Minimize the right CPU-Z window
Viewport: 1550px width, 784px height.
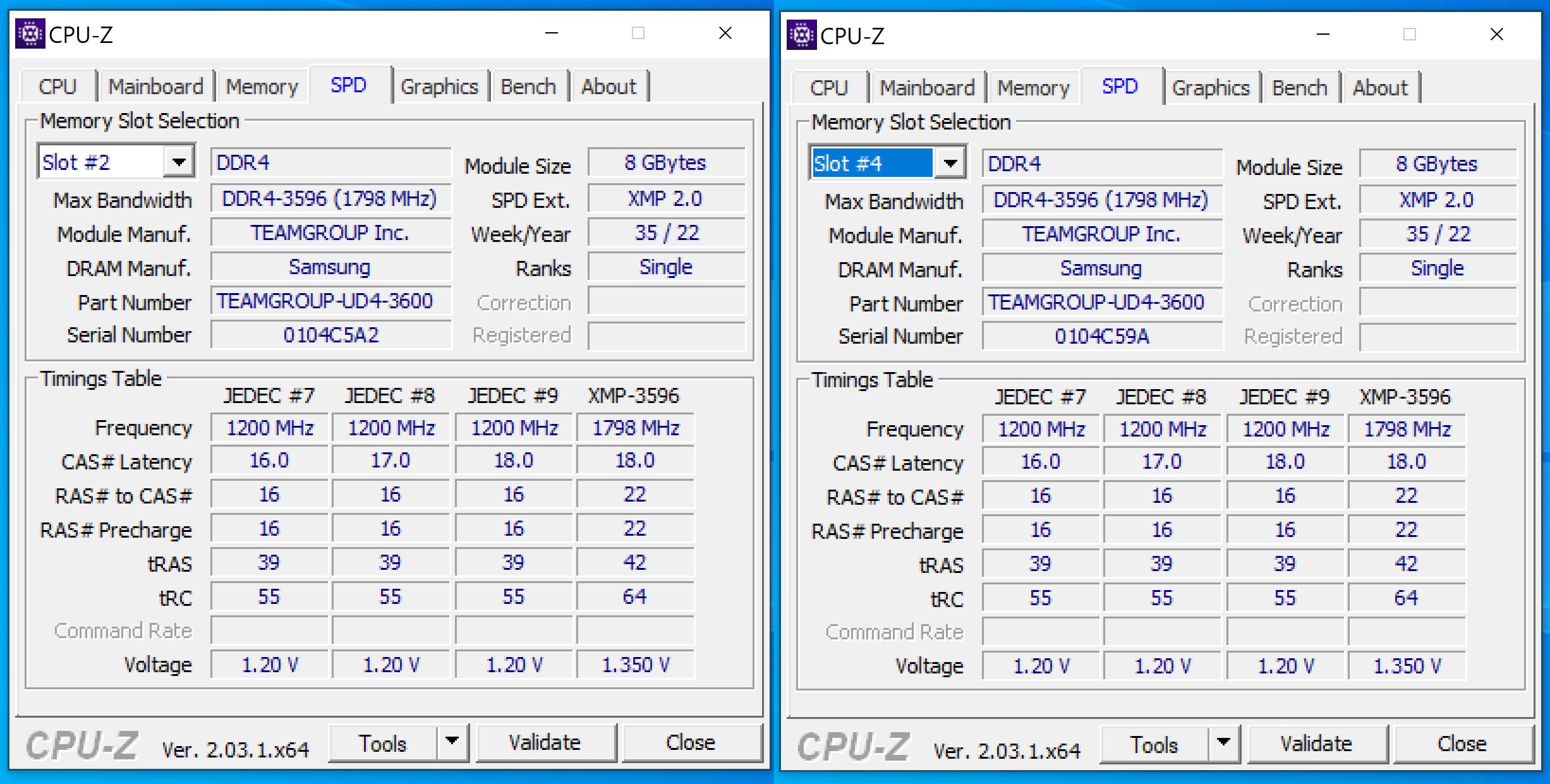1323,34
